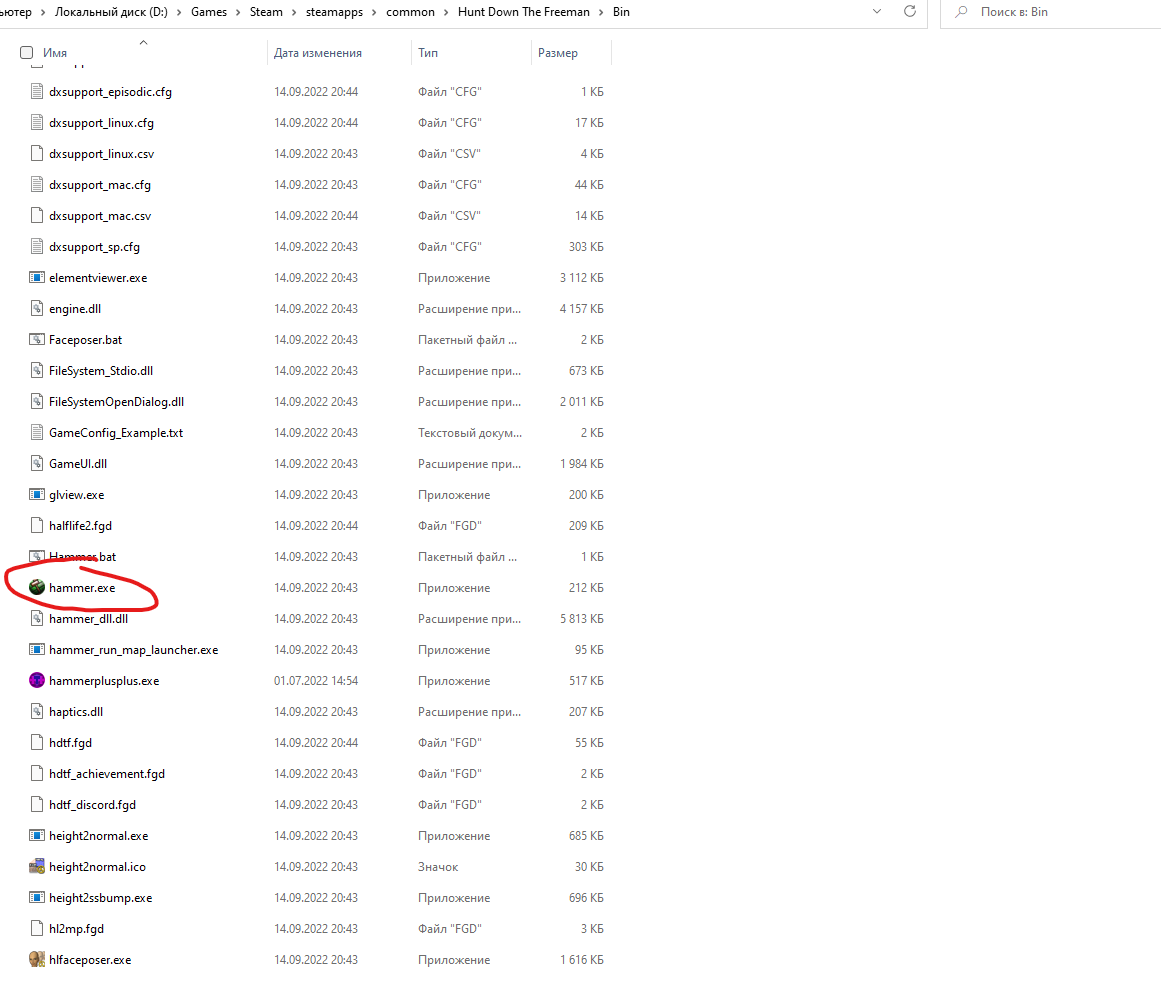This screenshot has height=986, width=1161.
Task: Click the refresh button in address bar
Action: coord(910,11)
